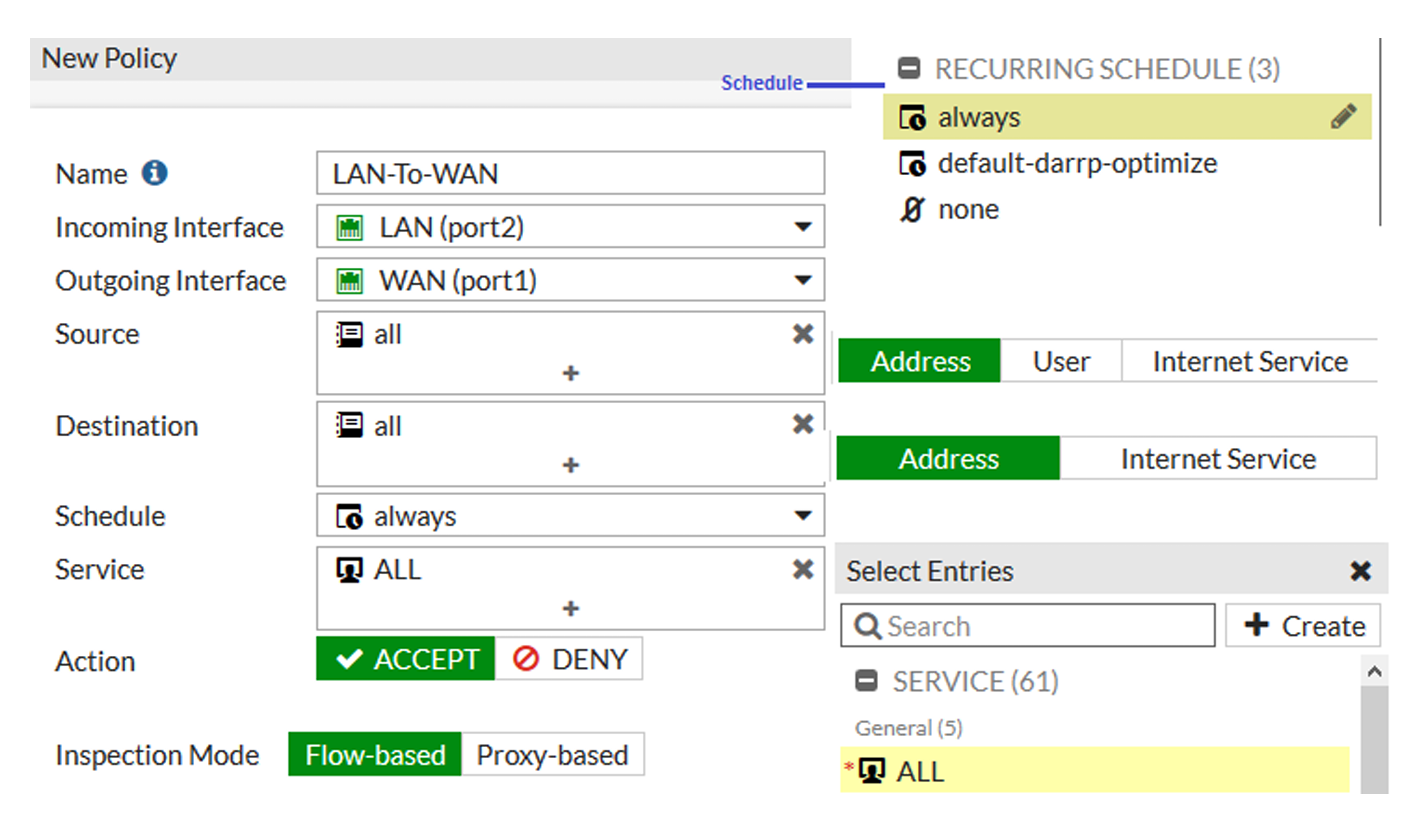The image size is (1418, 832).
Task: Click the Name field info icon
Action: pyautogui.click(x=153, y=173)
